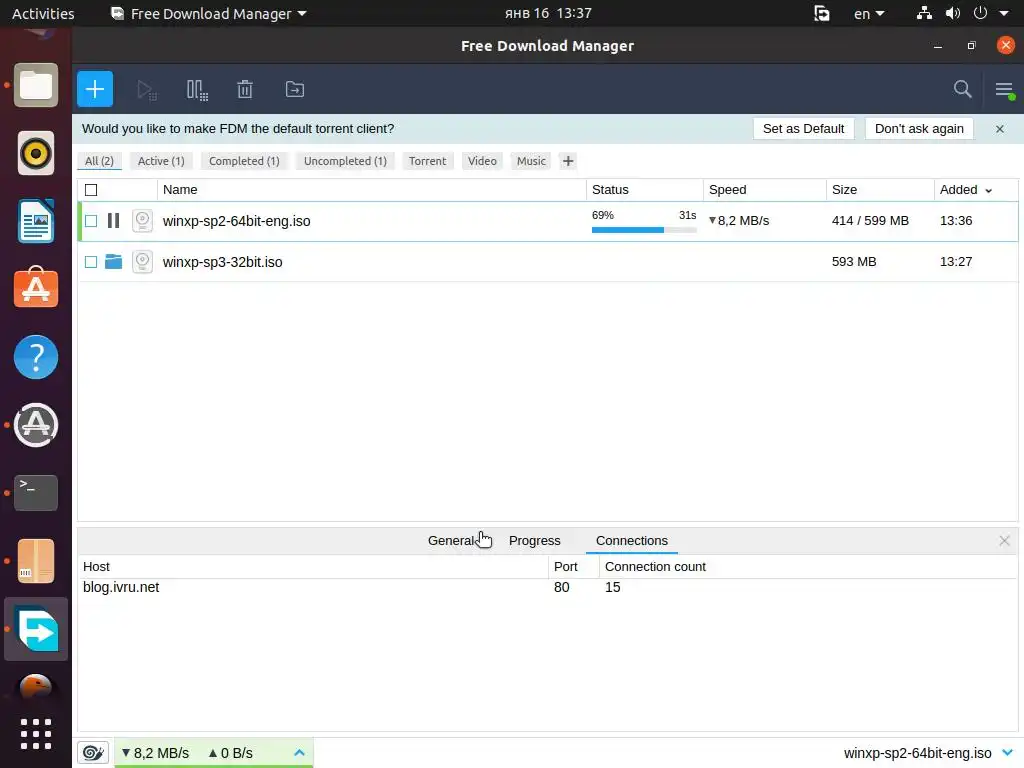Click the start all downloads icon

coord(146,89)
